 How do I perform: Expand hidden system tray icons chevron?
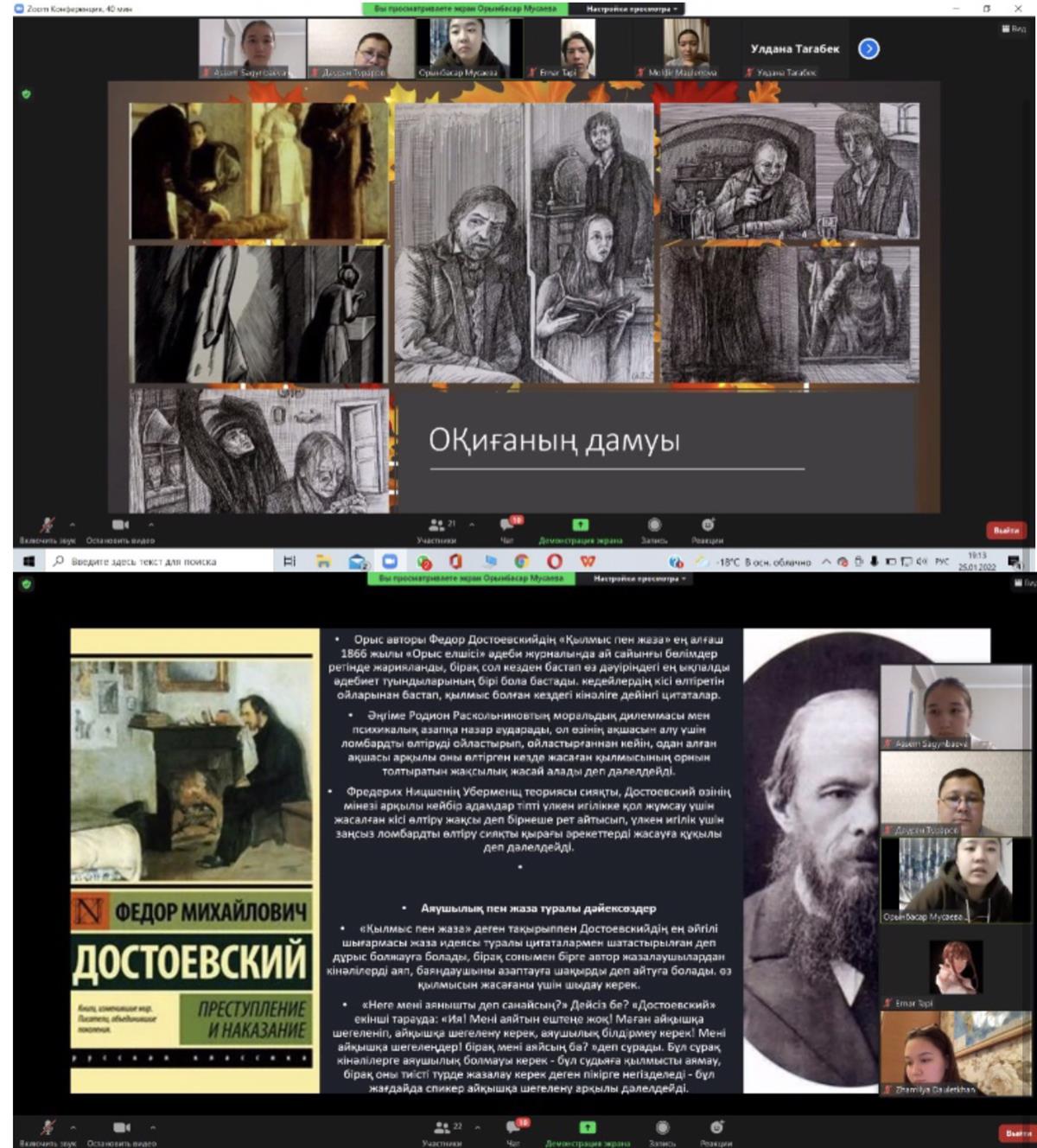coord(826,562)
